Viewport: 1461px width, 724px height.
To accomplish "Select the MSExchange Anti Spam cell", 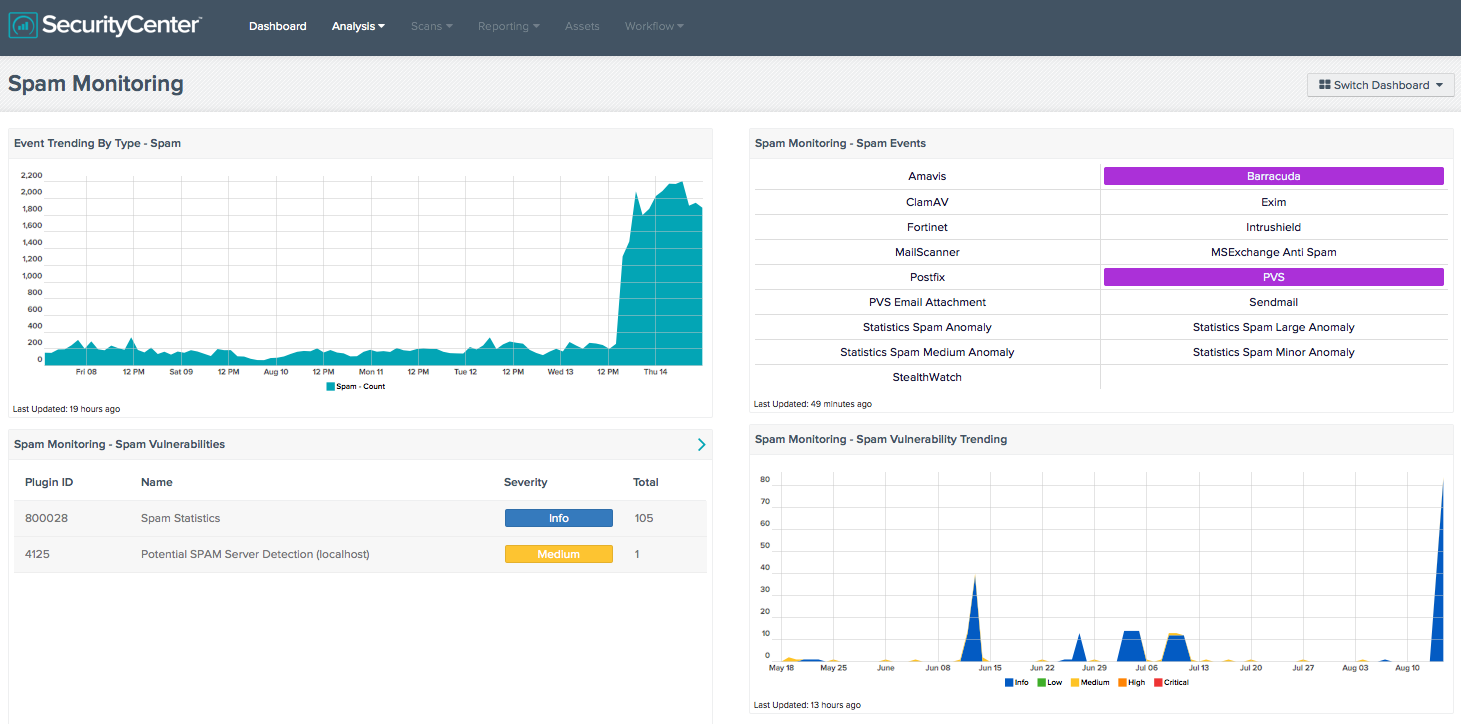I will point(1273,252).
